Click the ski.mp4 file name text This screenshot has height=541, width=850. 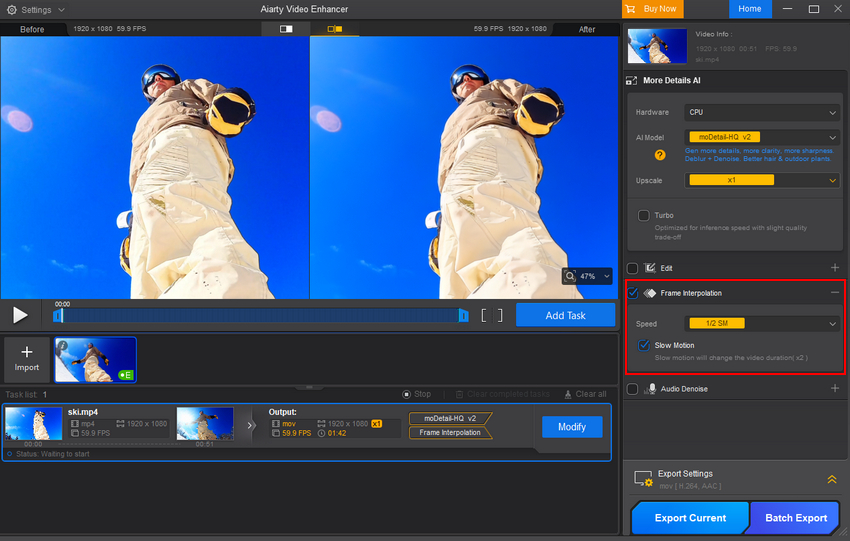pyautogui.click(x=82, y=412)
